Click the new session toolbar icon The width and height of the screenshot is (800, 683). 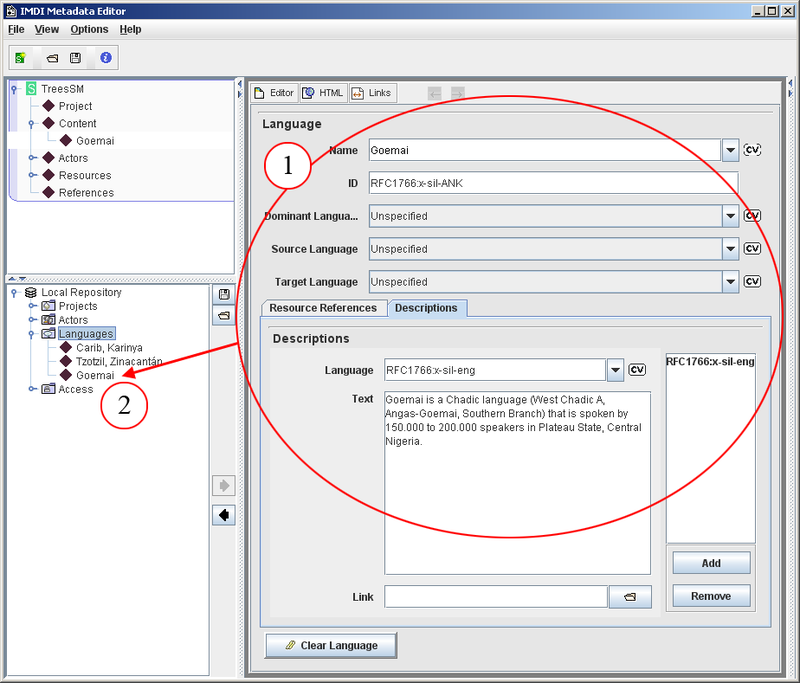[20, 58]
